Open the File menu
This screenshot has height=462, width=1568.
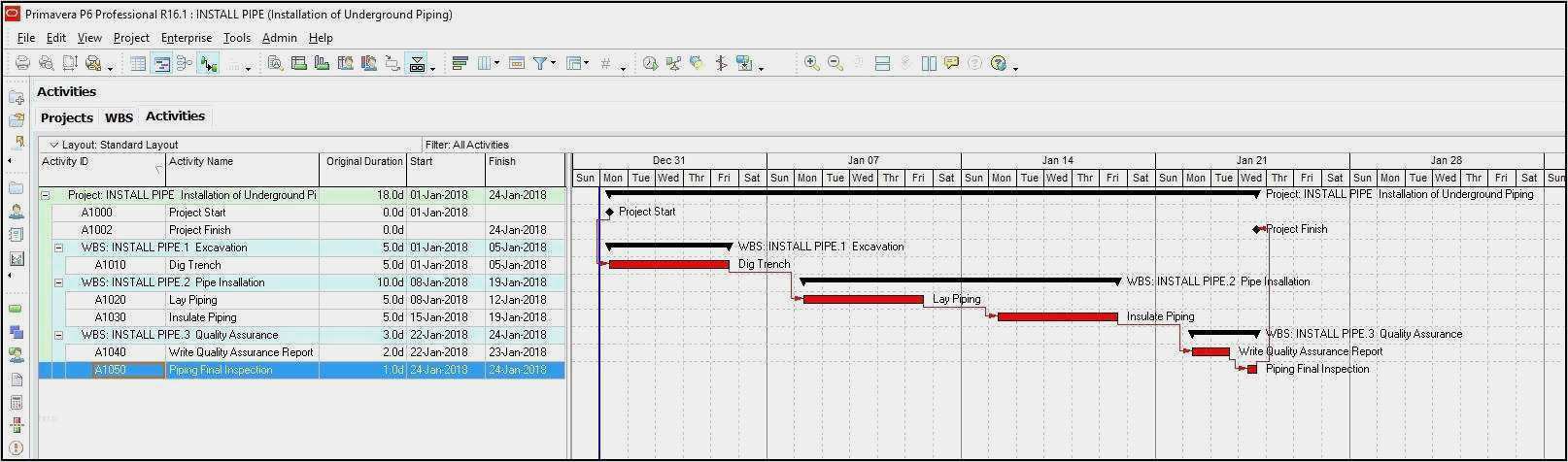pyautogui.click(x=26, y=38)
